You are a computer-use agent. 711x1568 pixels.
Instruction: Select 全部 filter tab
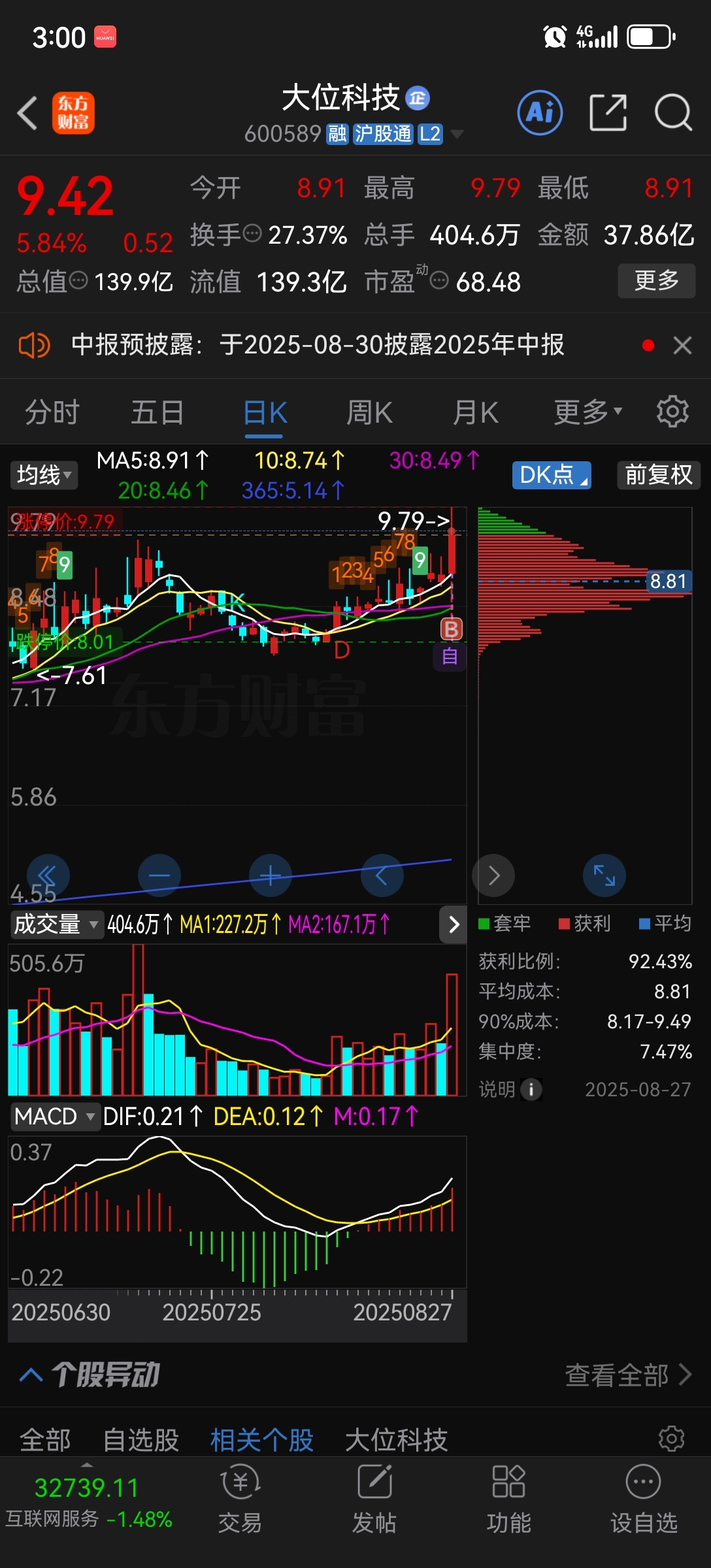click(45, 1440)
